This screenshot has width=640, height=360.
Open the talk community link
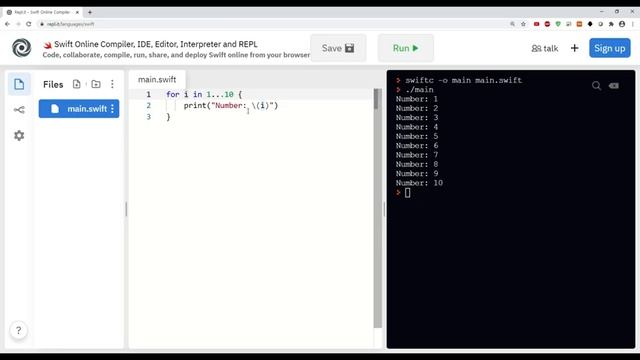click(x=544, y=48)
